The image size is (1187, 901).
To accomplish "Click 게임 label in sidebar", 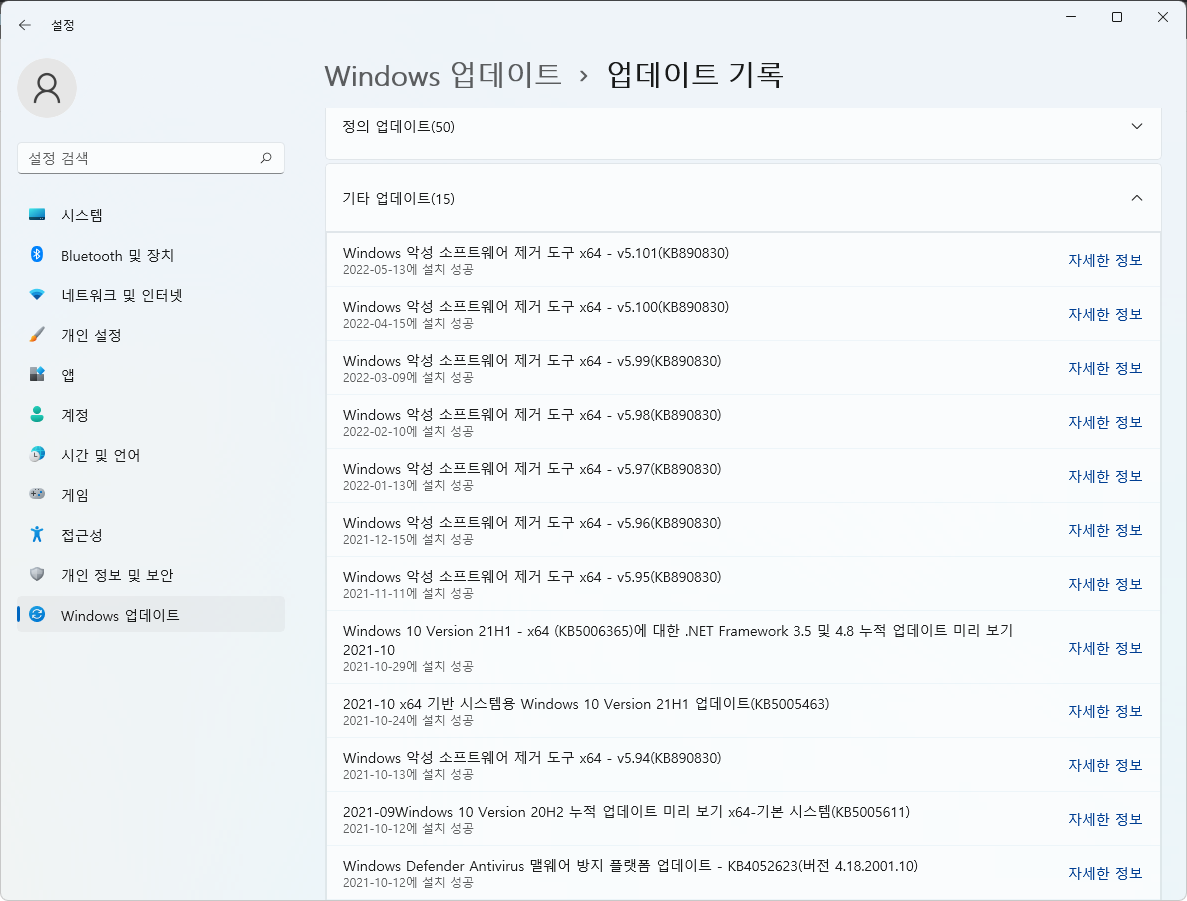I will pyautogui.click(x=75, y=495).
